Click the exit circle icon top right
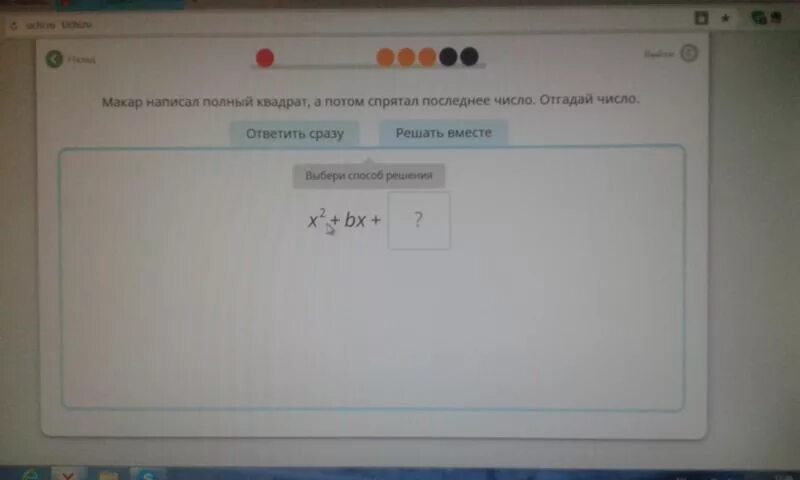 pyautogui.click(x=689, y=53)
